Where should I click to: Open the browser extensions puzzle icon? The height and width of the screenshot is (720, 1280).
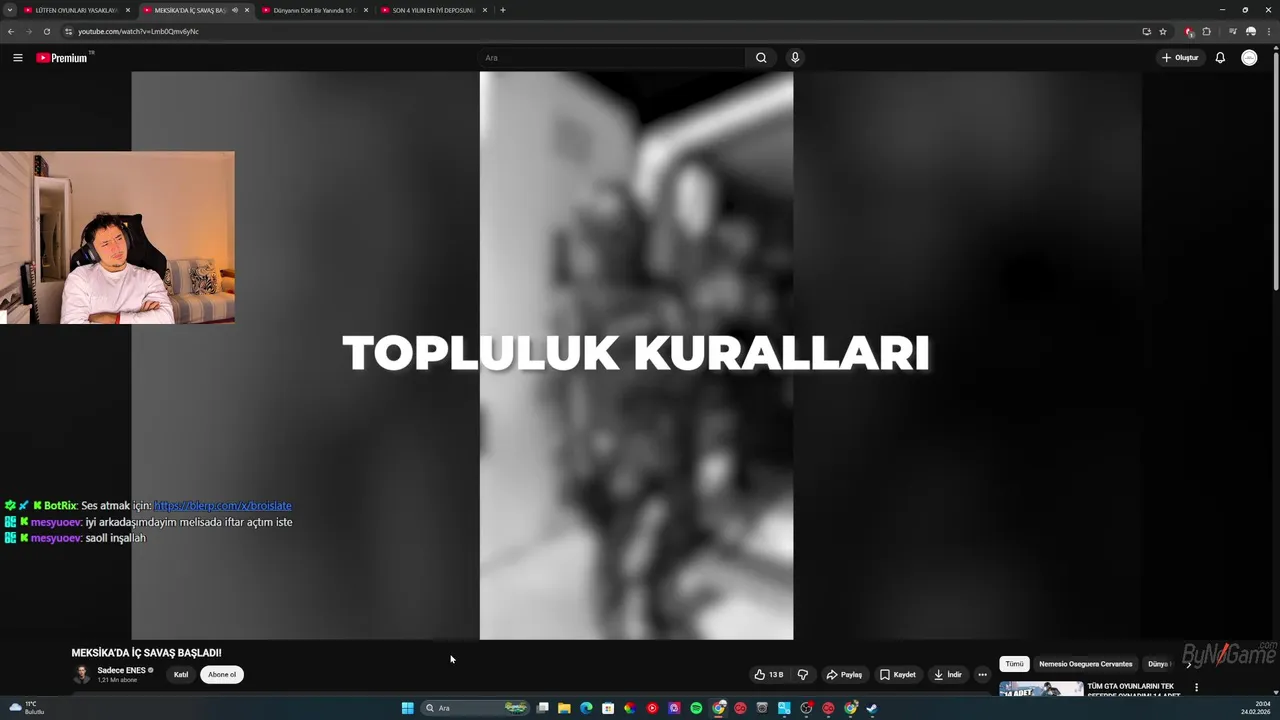point(1206,31)
